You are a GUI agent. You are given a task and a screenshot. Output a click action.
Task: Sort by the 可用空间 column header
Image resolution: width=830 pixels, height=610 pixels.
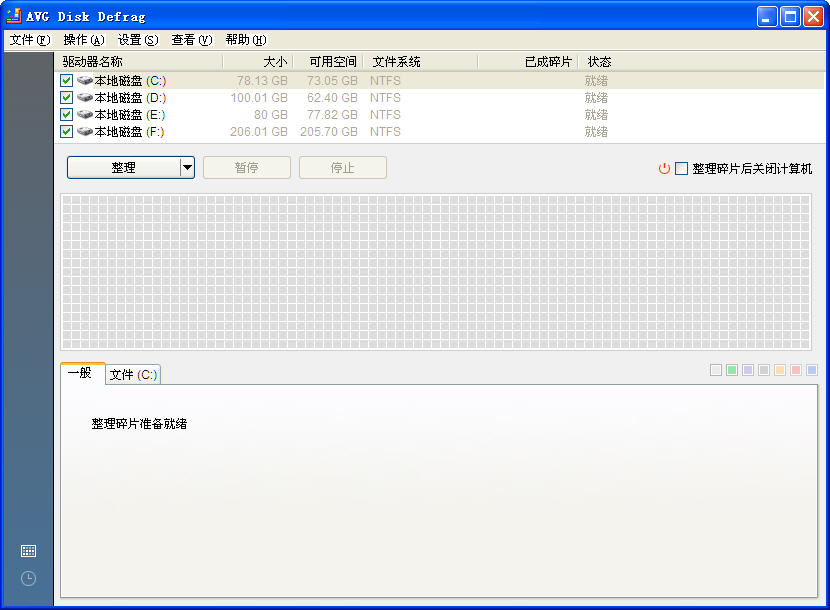click(328, 62)
